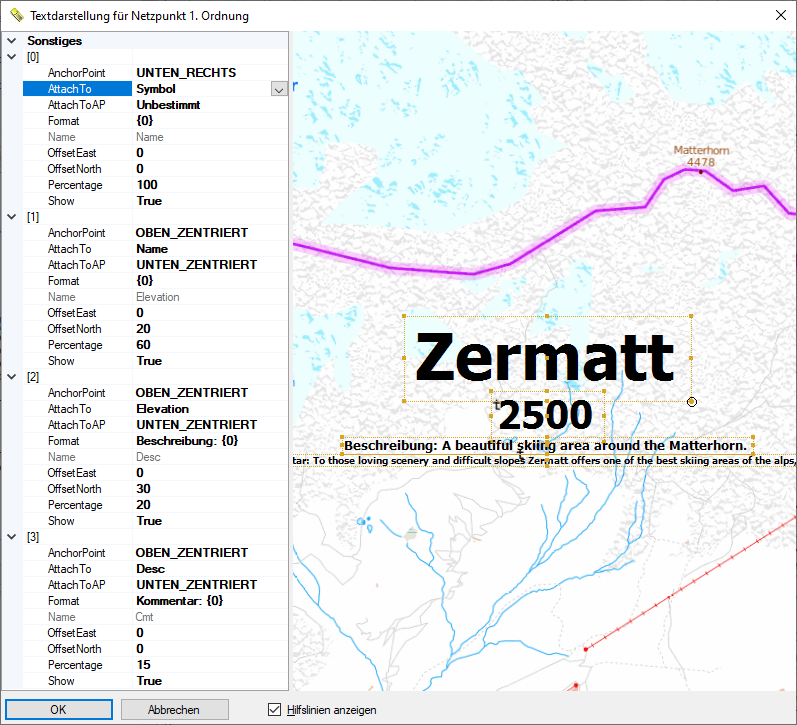Confirm with the OK button
The width and height of the screenshot is (797, 725).
pyautogui.click(x=58, y=709)
